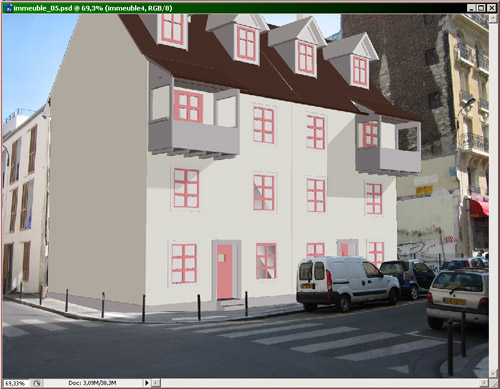Close the immeuble_05.psd document window
This screenshot has width=500, height=389.
[x=492, y=8]
